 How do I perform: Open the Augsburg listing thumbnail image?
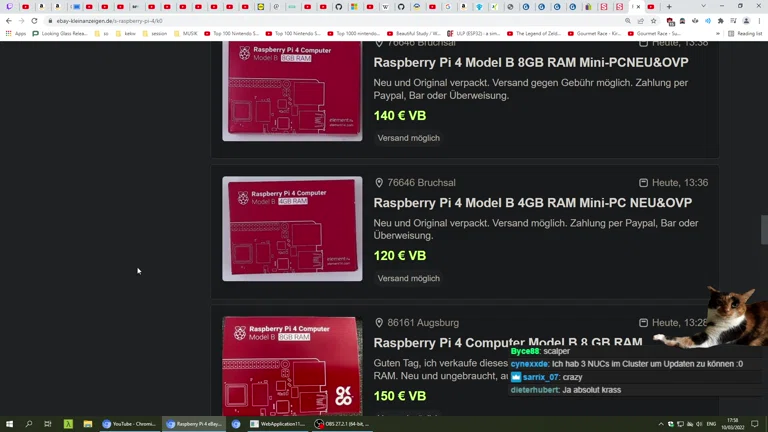tap(292, 366)
